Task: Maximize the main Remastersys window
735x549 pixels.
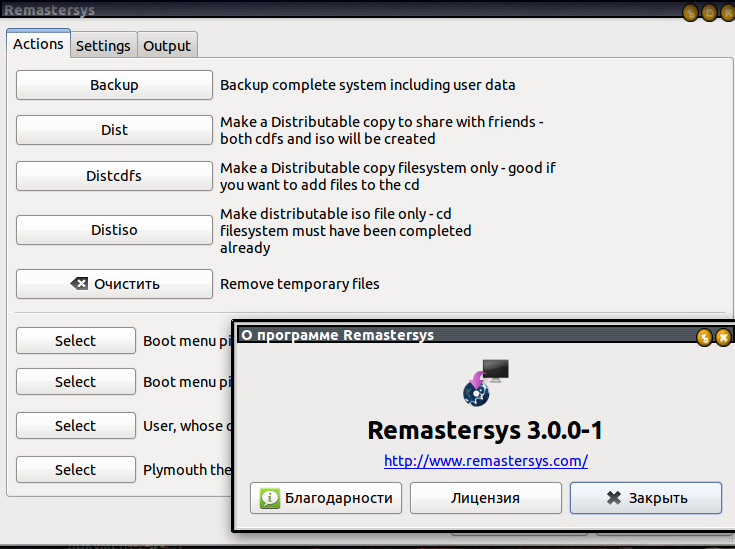Action: click(x=709, y=13)
